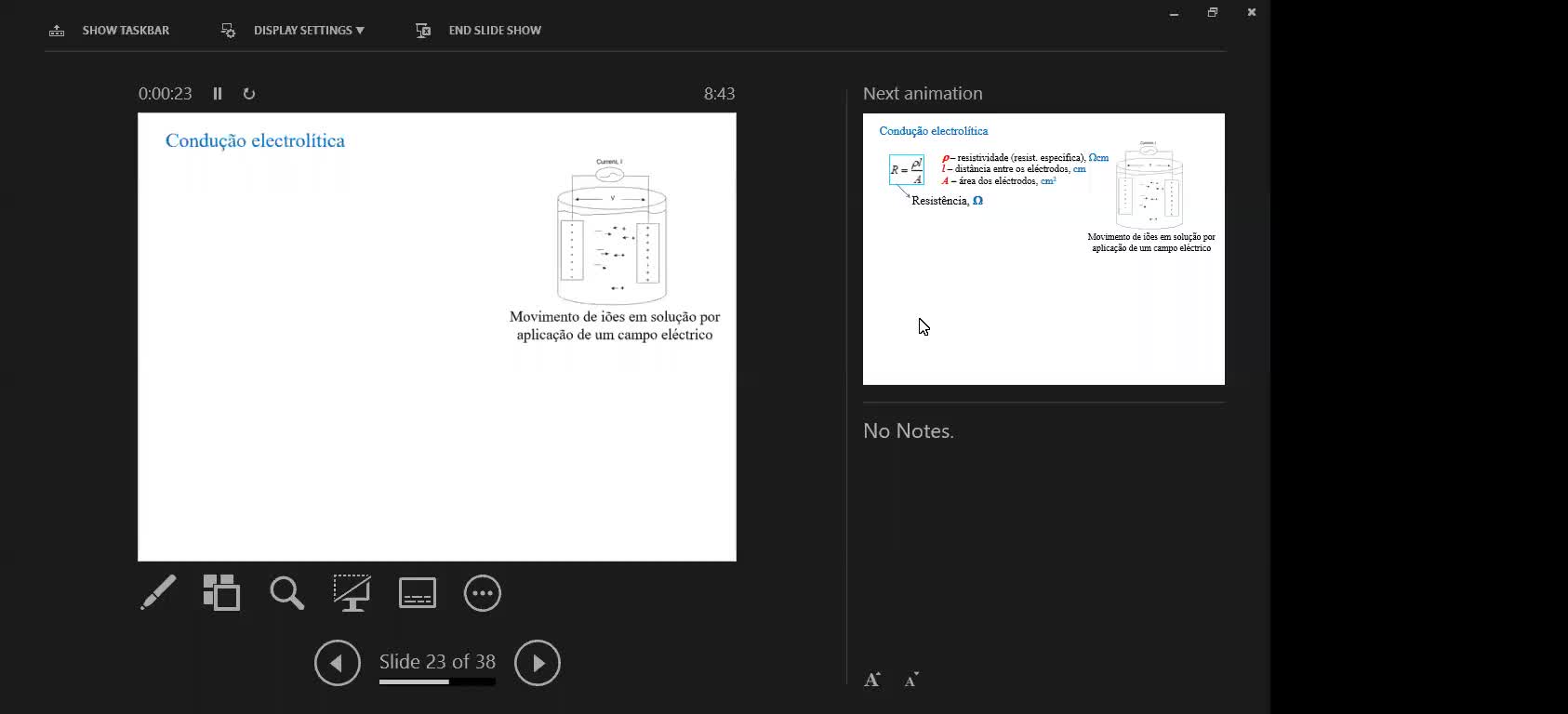Pause the presentation timer
Viewport: 1568px width, 714px height.
(x=218, y=94)
